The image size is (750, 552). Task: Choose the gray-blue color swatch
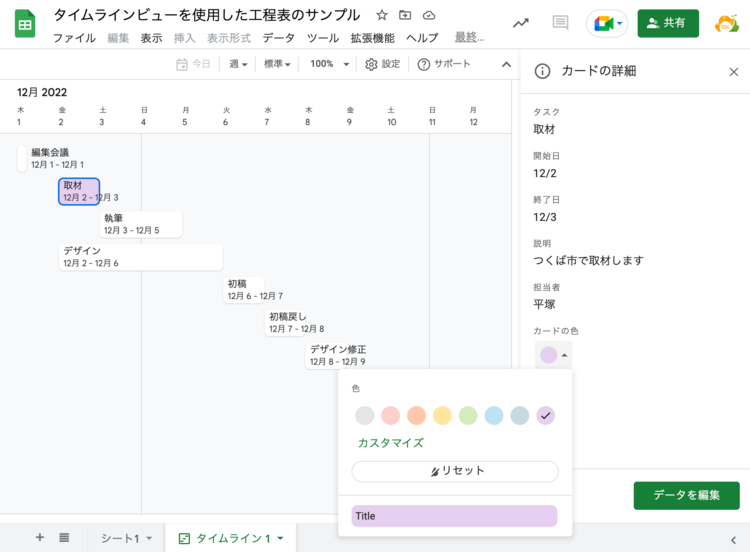coord(519,415)
